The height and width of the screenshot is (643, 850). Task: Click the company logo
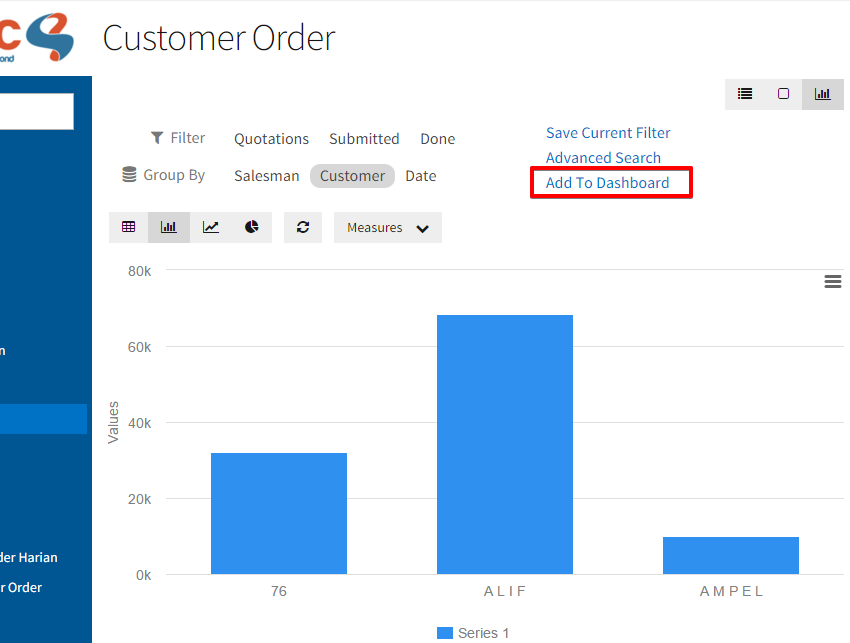tap(37, 37)
